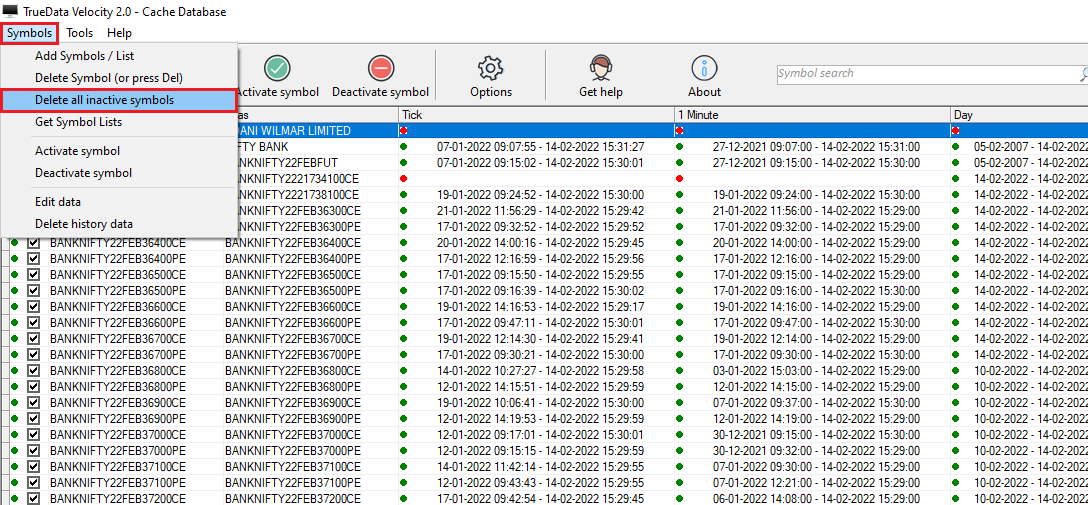
Task: Click symbol name BANKNIFTY22FEB36600CE
Action: tap(118, 306)
